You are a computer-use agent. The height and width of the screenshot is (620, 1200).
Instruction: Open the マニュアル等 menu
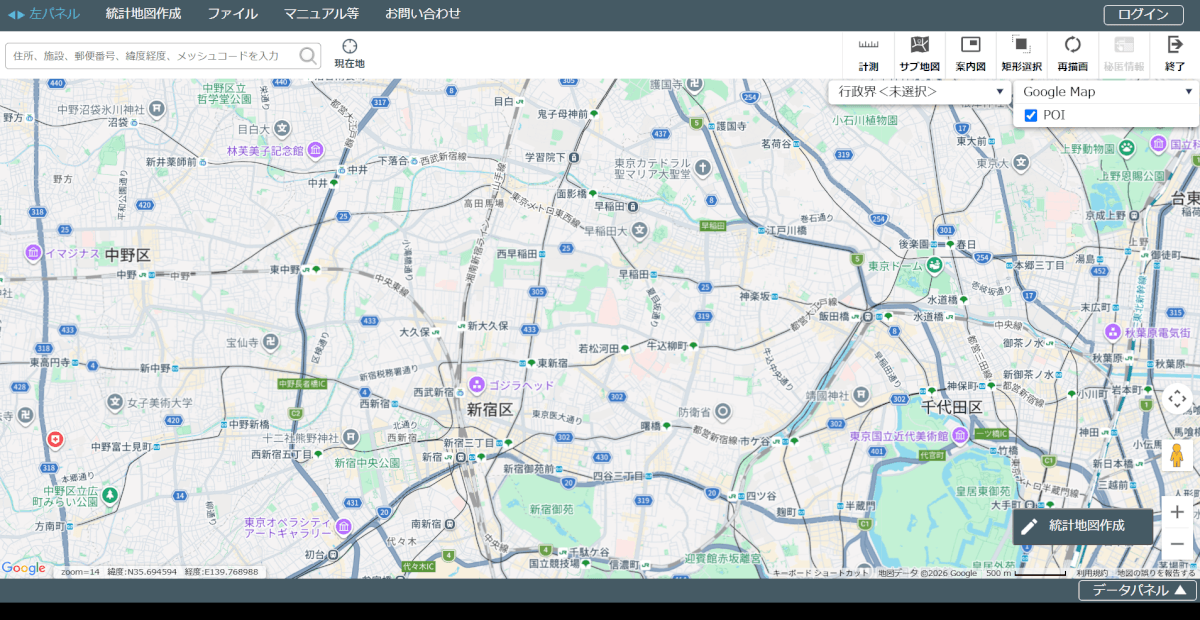tap(321, 14)
